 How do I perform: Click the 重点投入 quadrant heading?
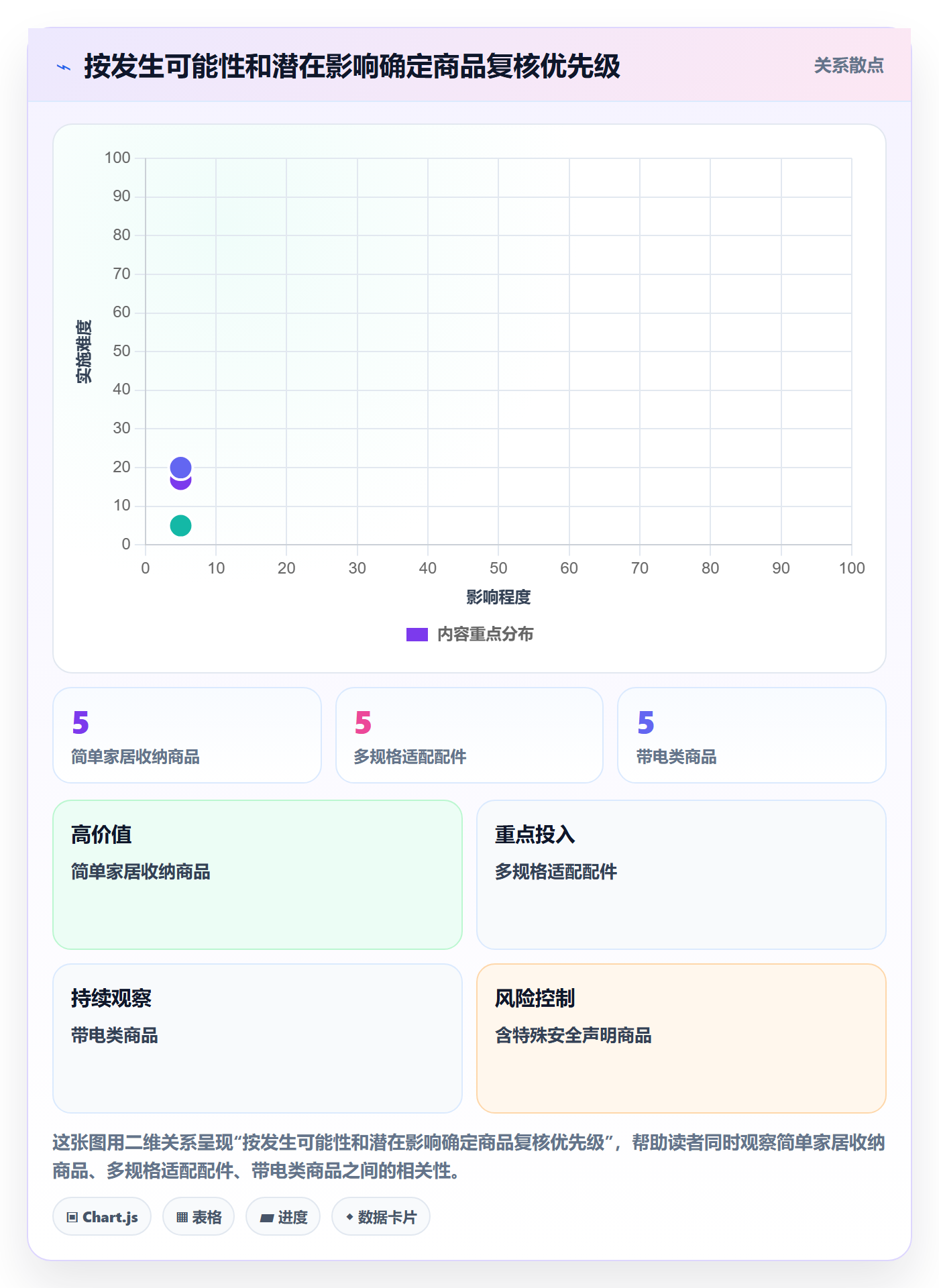point(535,835)
